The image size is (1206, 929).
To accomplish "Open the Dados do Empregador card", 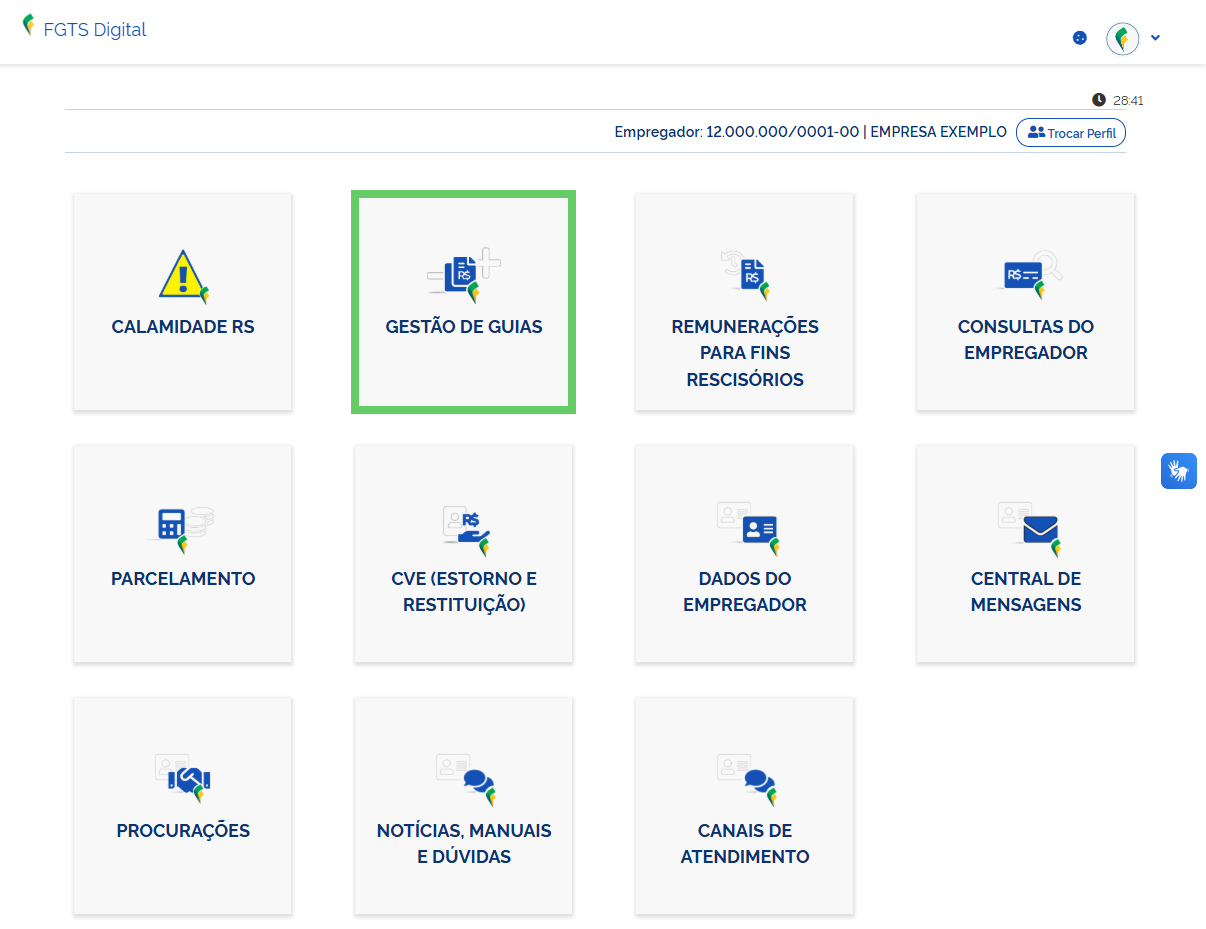I will point(745,553).
